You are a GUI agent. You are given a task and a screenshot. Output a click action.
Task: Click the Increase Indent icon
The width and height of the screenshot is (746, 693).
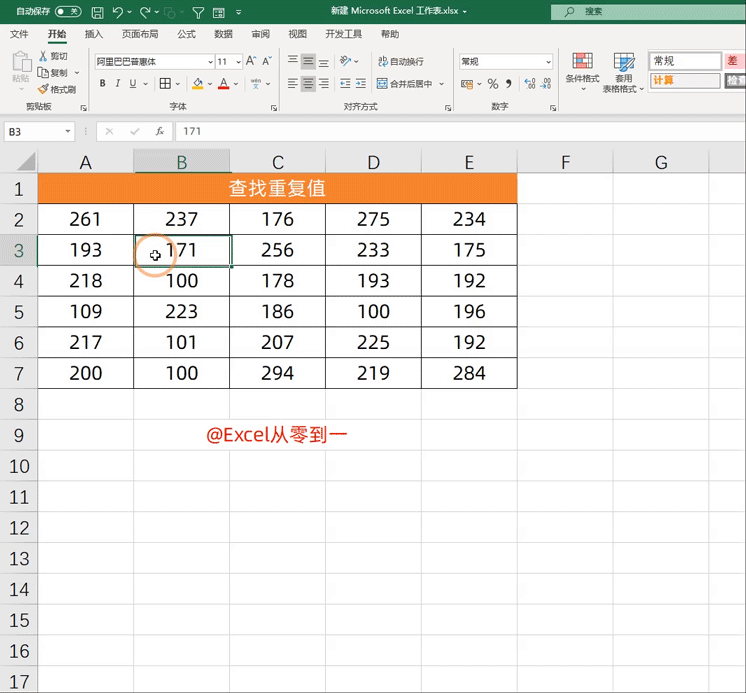(361, 84)
